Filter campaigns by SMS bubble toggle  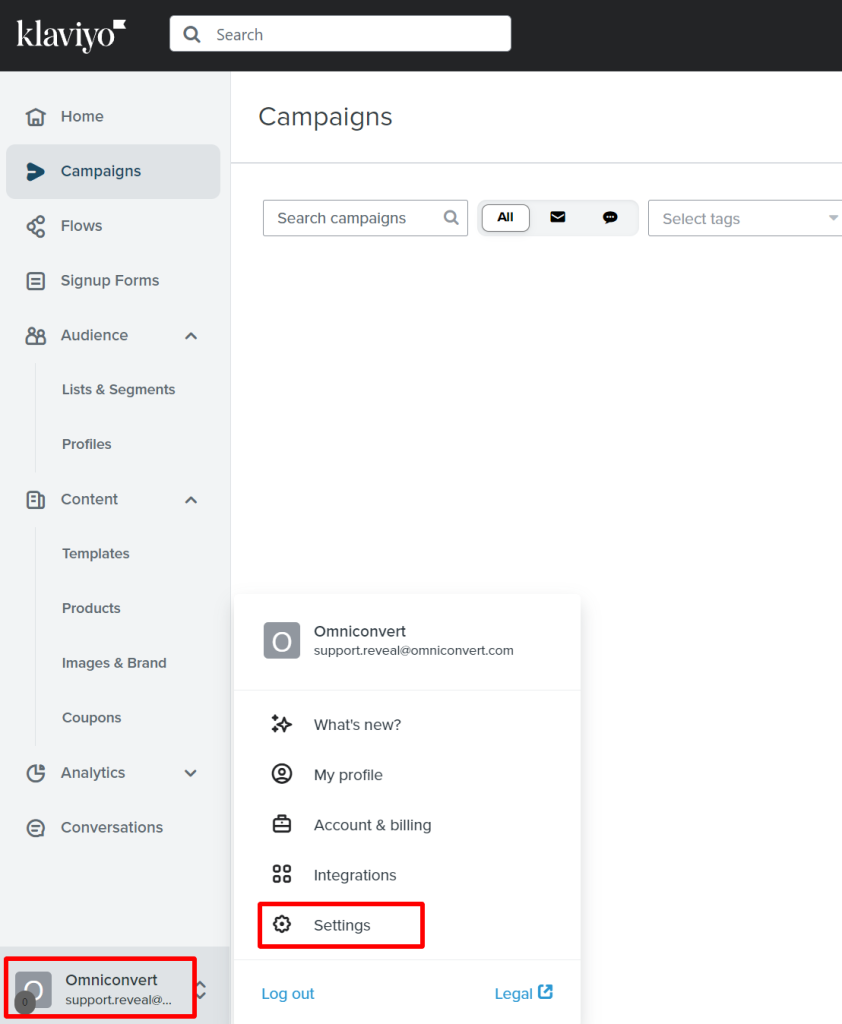tap(610, 217)
